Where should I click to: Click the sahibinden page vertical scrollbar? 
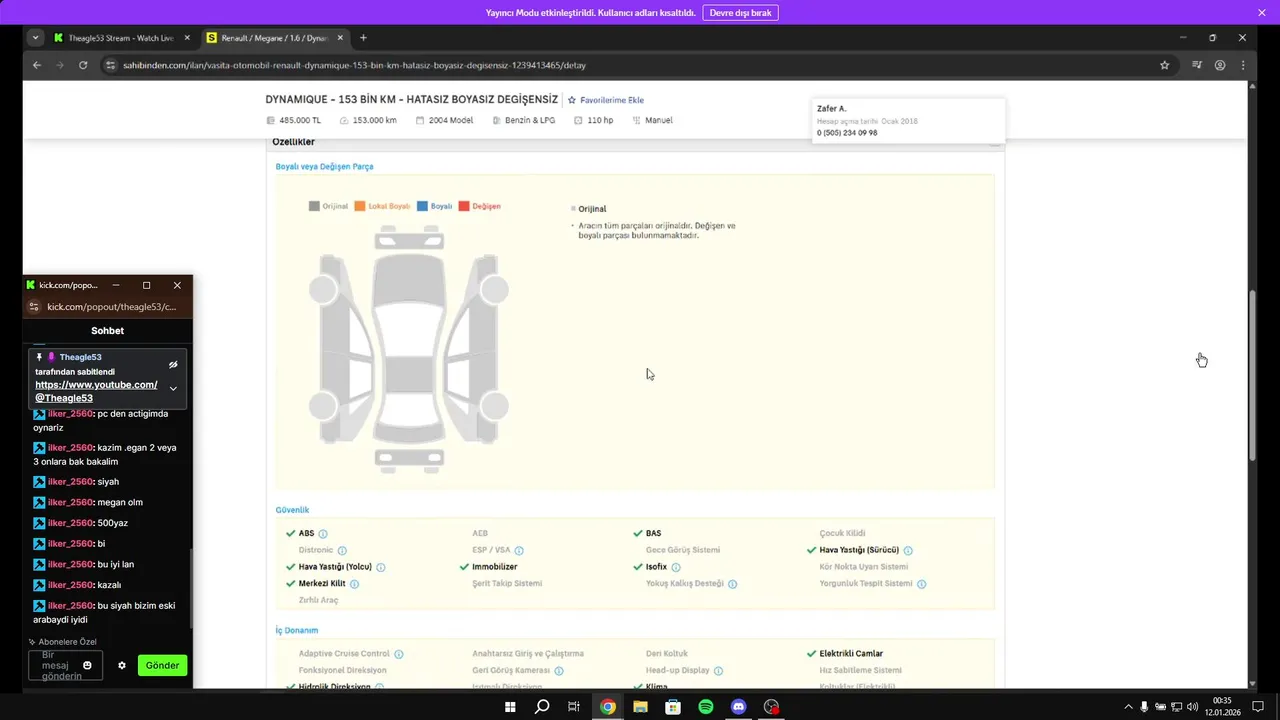pyautogui.click(x=1252, y=375)
